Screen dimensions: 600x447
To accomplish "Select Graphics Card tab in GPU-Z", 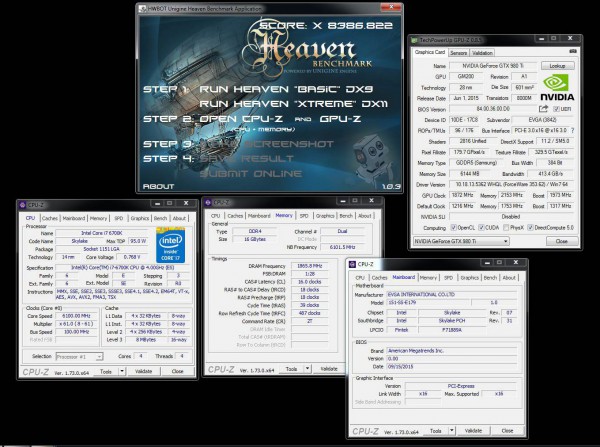I will pyautogui.click(x=430, y=52).
